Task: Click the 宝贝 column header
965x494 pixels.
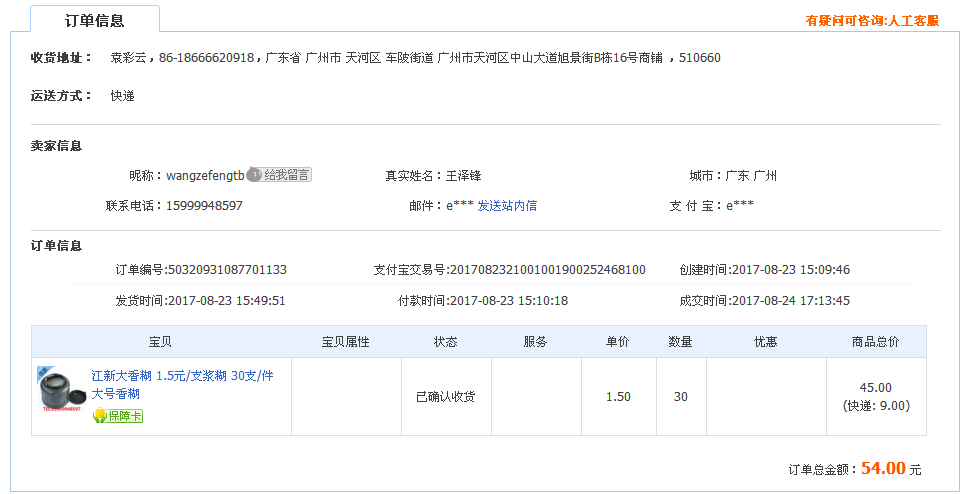Action: pos(161,342)
